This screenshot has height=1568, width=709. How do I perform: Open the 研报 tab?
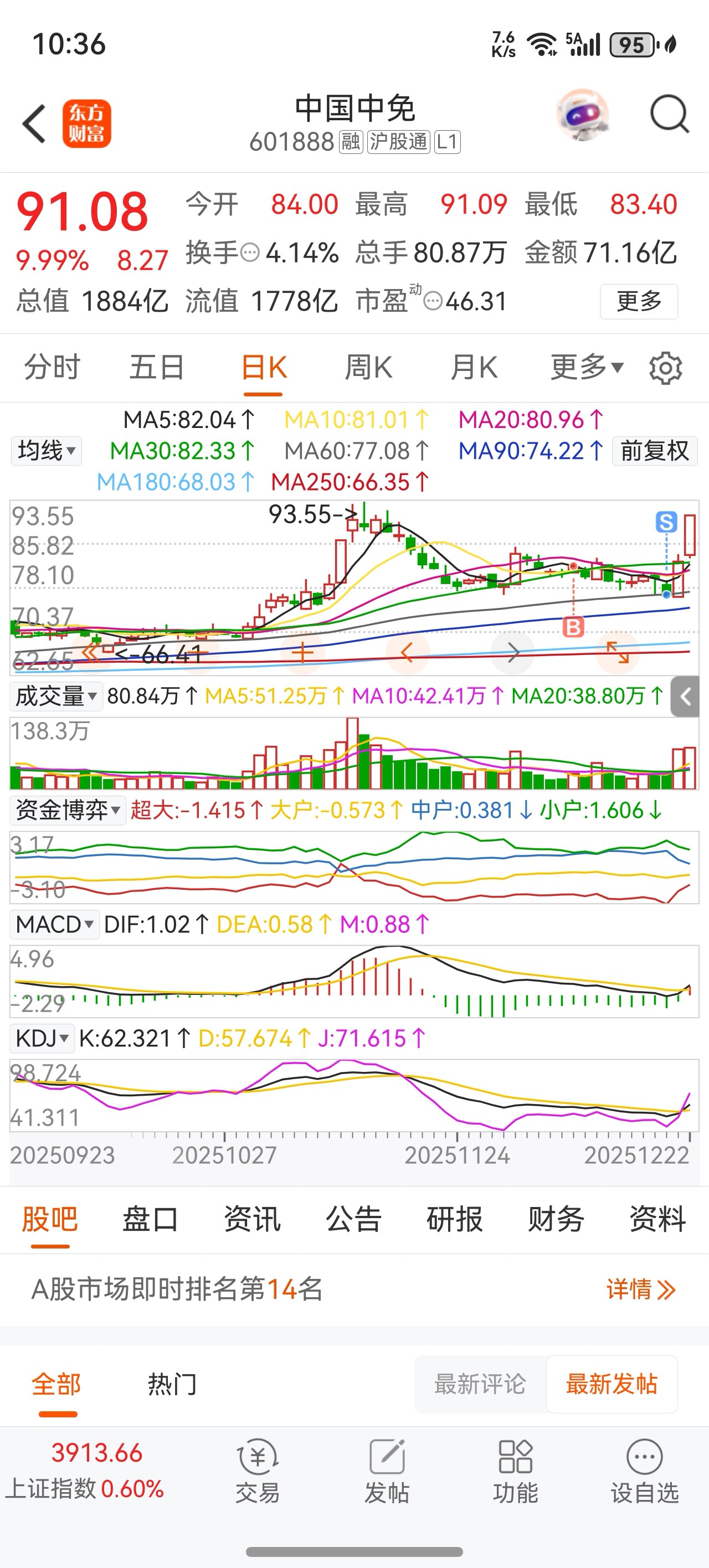click(x=454, y=1219)
